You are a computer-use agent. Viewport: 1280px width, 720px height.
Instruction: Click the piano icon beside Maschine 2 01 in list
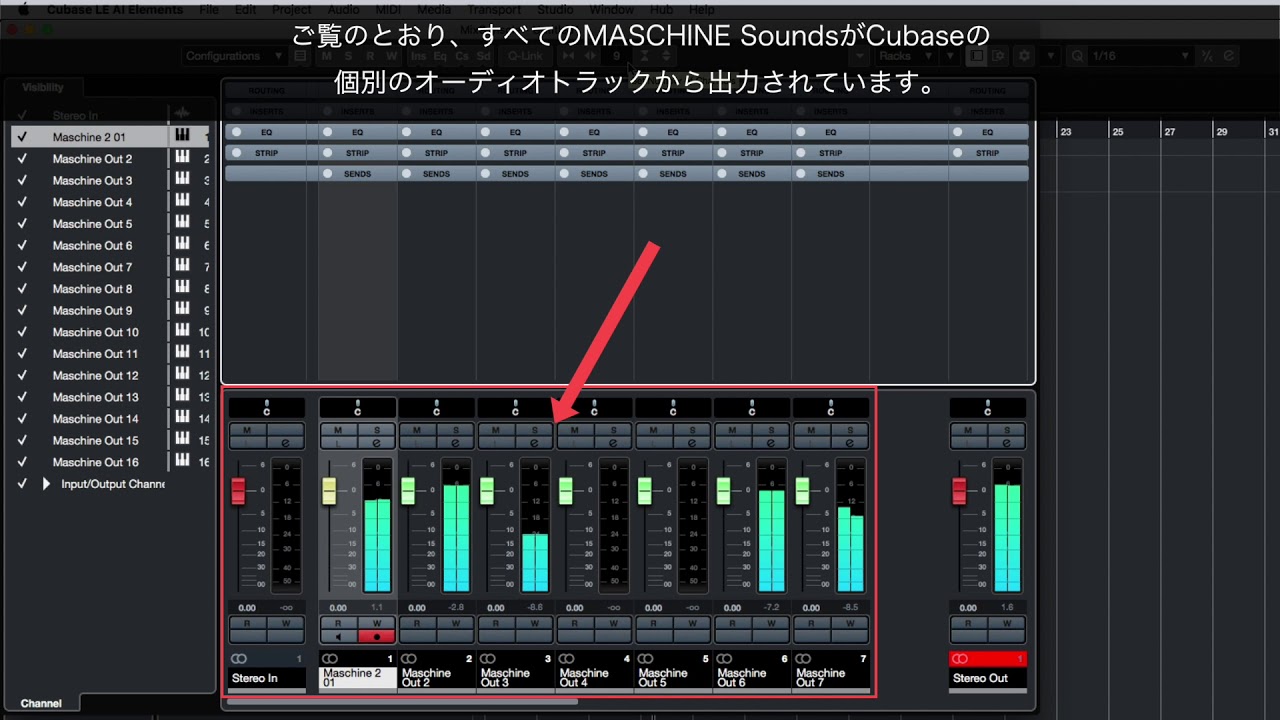click(x=182, y=136)
